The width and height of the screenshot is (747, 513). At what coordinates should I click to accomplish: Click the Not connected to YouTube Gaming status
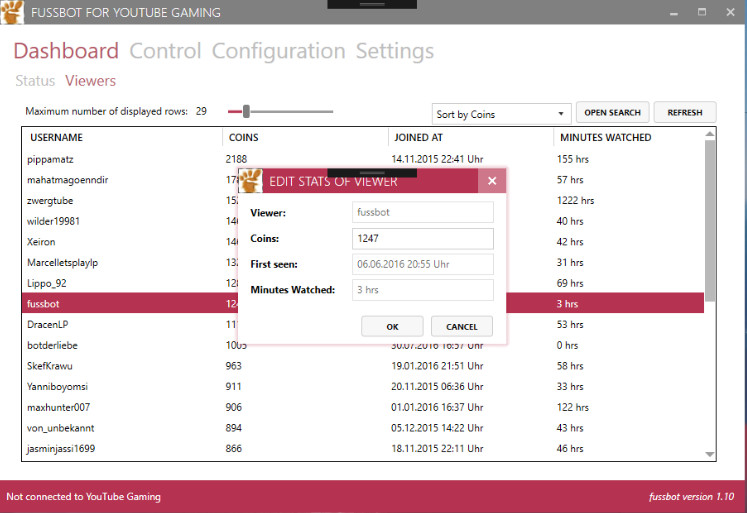(83, 496)
